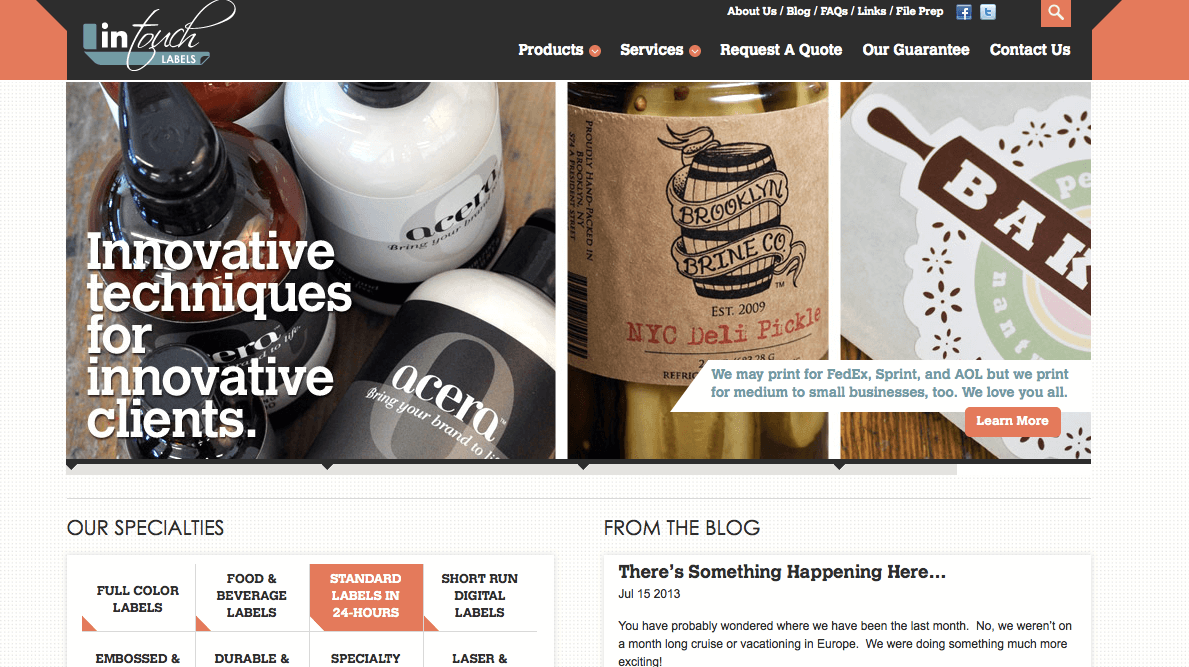The height and width of the screenshot is (667, 1189).
Task: Go to Our Guarantee page
Action: point(915,50)
